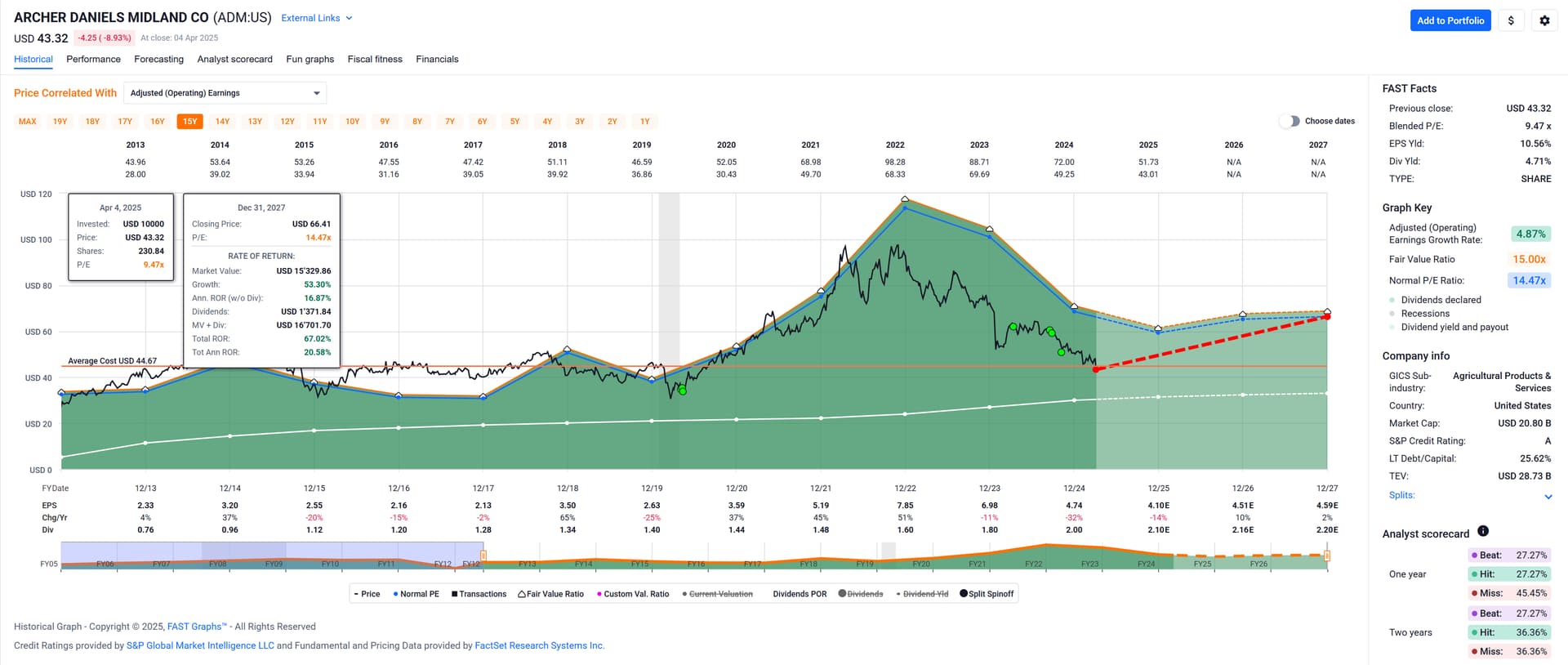Click the 15.00x Fair Value Ratio swatch

(1529, 259)
